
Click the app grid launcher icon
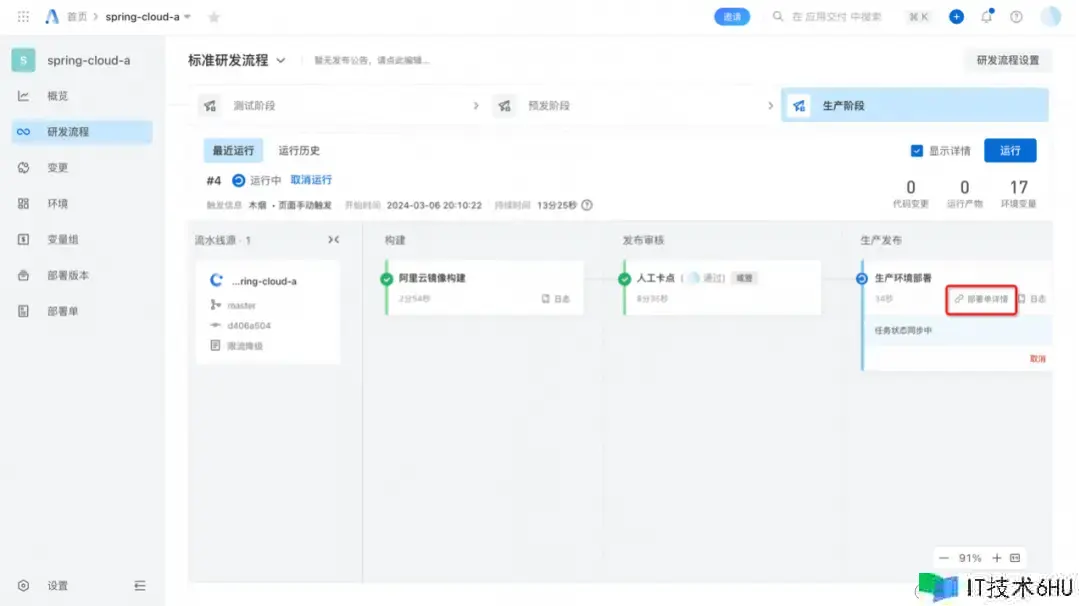pyautogui.click(x=23, y=17)
